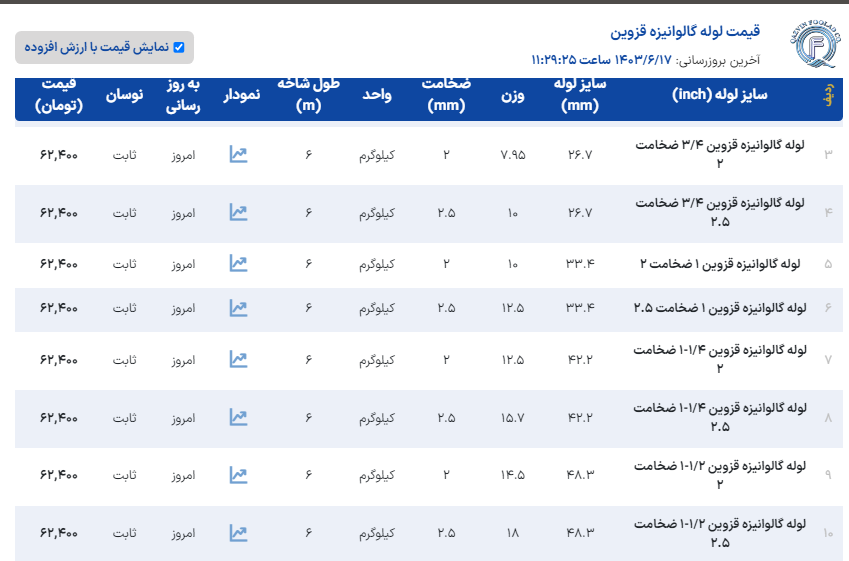Toggle نمایش قیمت با ارزش افزوده checkbox

coord(179,47)
